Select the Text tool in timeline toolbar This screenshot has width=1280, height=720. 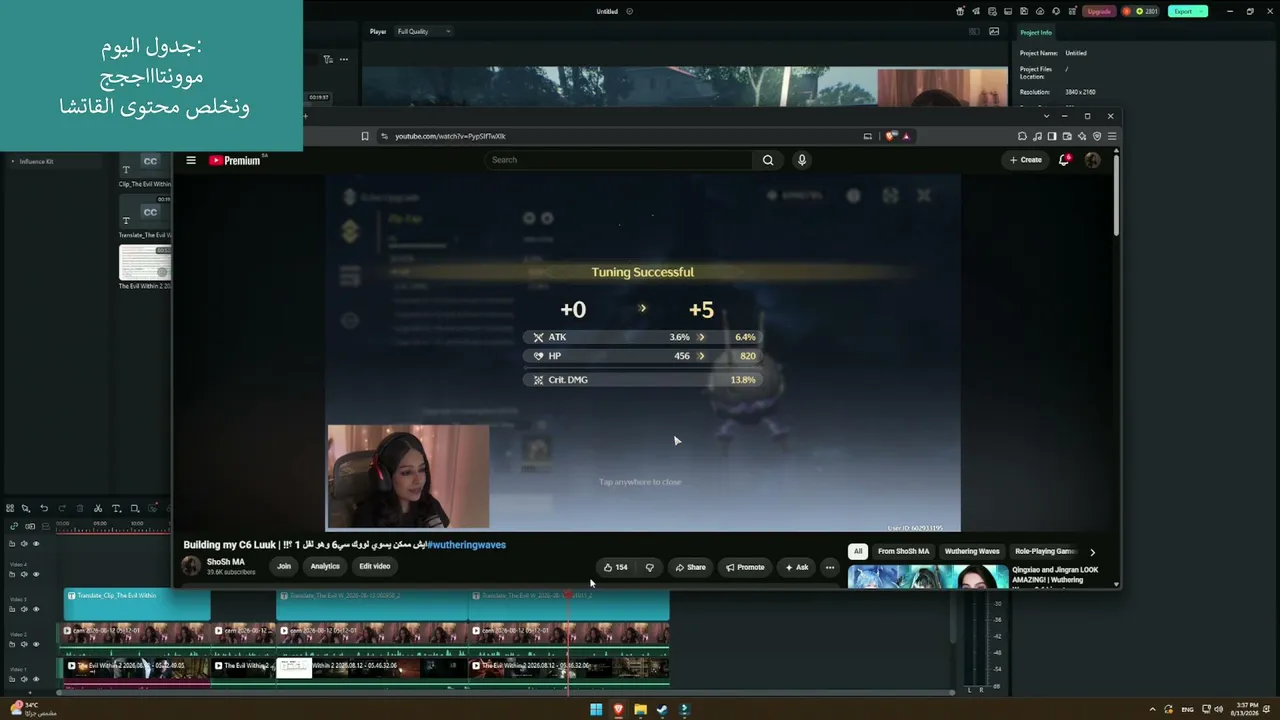click(116, 509)
